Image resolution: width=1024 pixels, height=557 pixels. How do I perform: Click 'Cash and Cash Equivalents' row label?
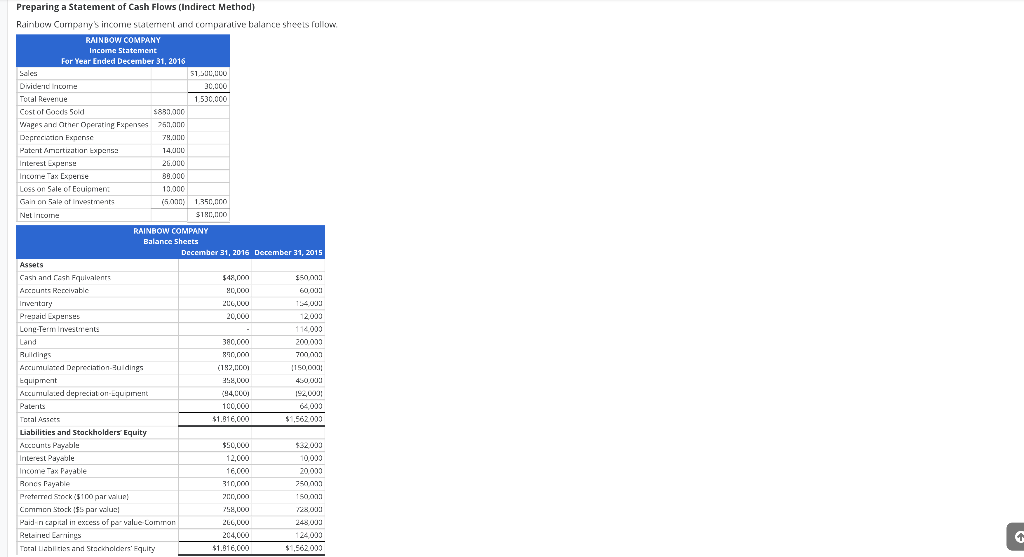[x=65, y=278]
